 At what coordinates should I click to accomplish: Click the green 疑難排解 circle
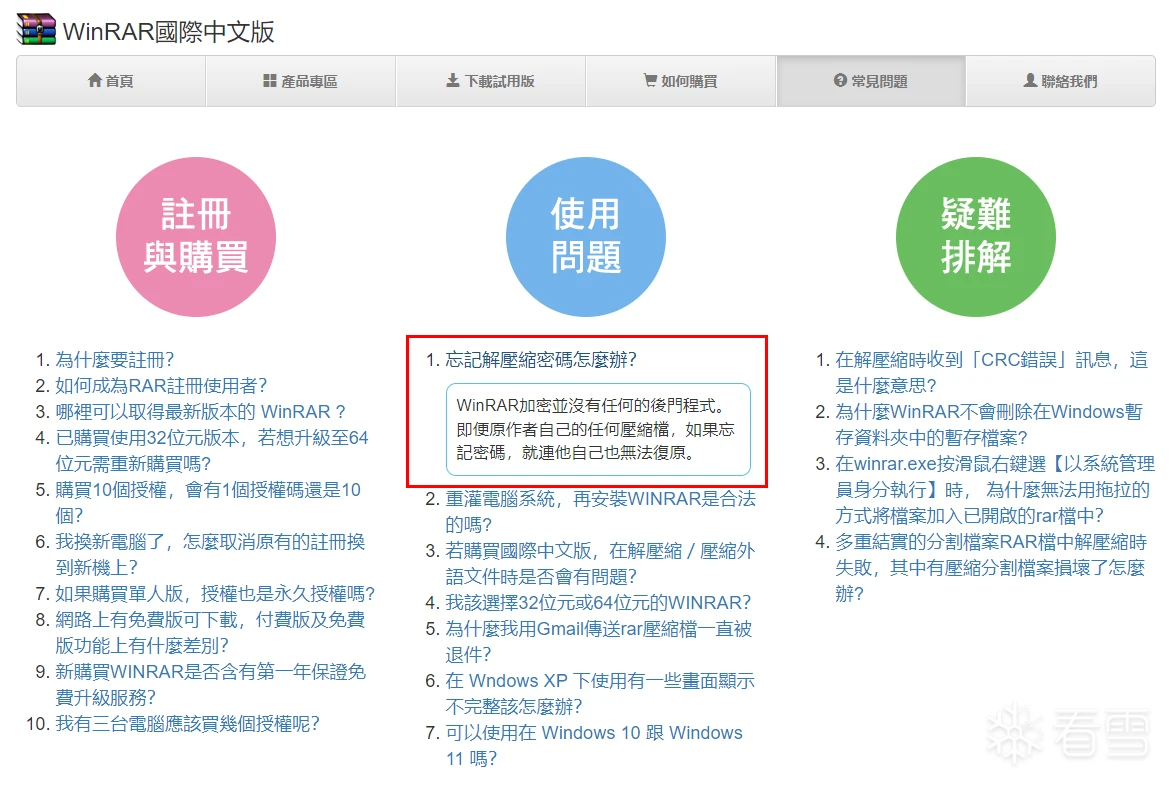click(x=976, y=237)
